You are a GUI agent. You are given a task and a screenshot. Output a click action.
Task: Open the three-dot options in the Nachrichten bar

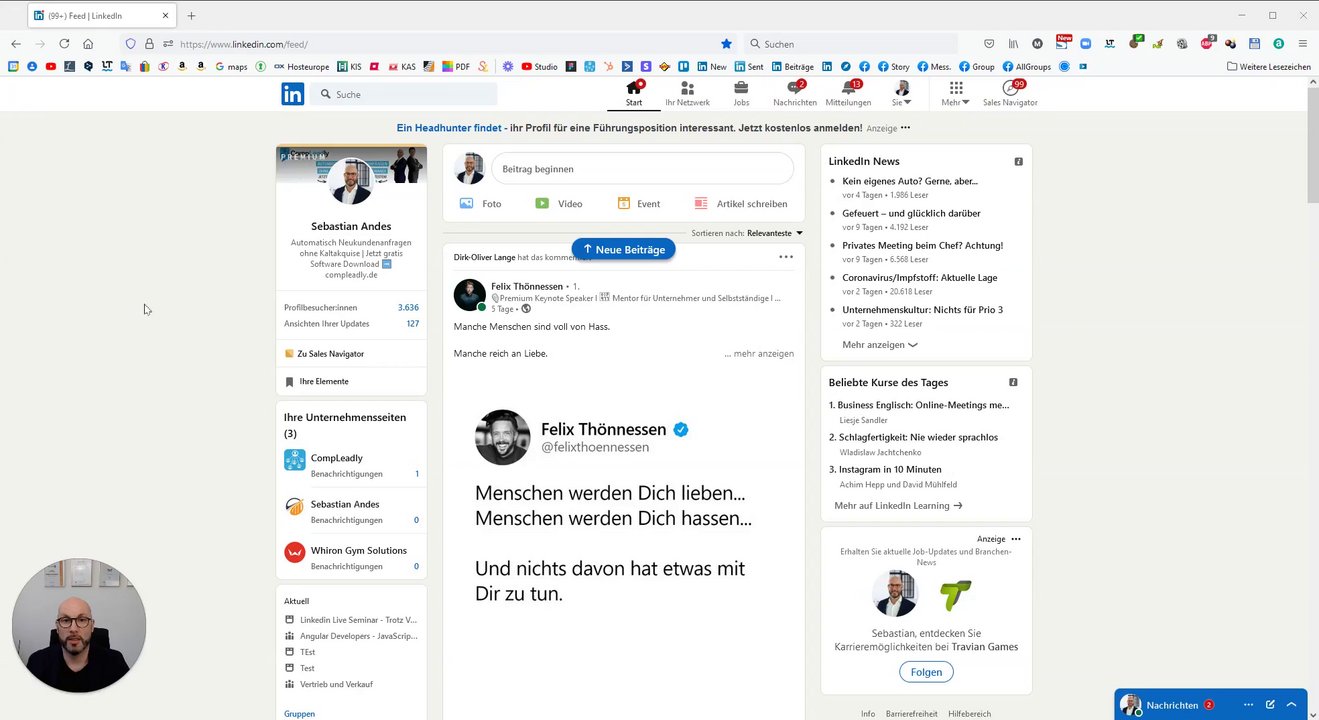point(1248,705)
